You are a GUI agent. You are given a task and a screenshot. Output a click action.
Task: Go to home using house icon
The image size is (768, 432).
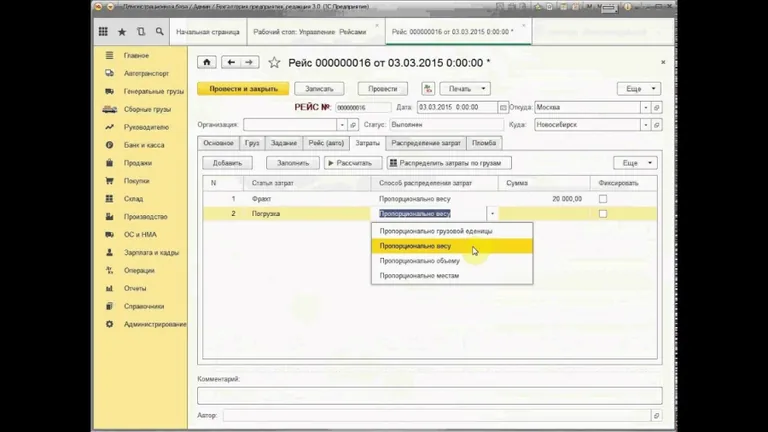208,62
